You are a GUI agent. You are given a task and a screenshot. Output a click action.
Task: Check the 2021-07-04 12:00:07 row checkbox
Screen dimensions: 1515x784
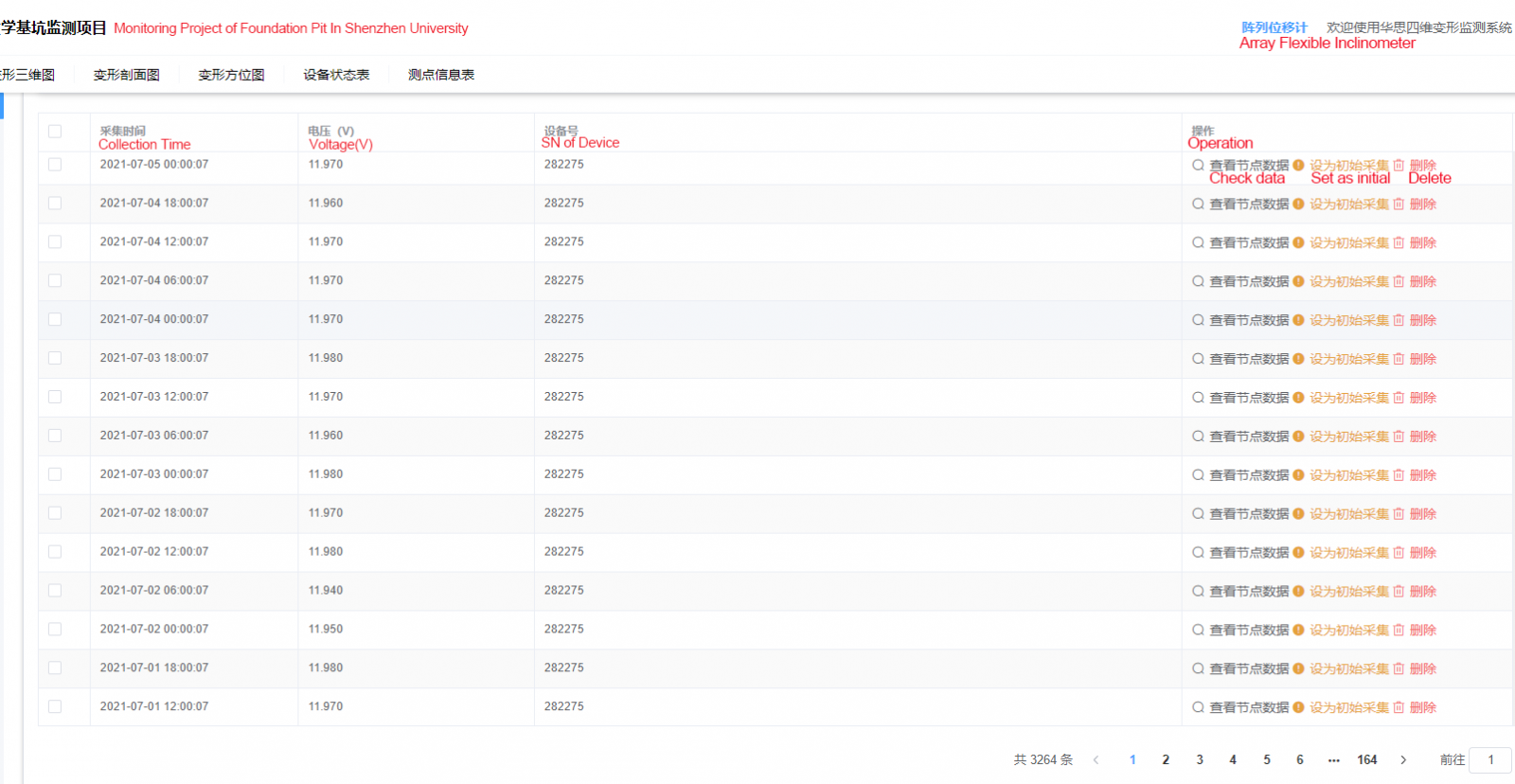tap(55, 242)
